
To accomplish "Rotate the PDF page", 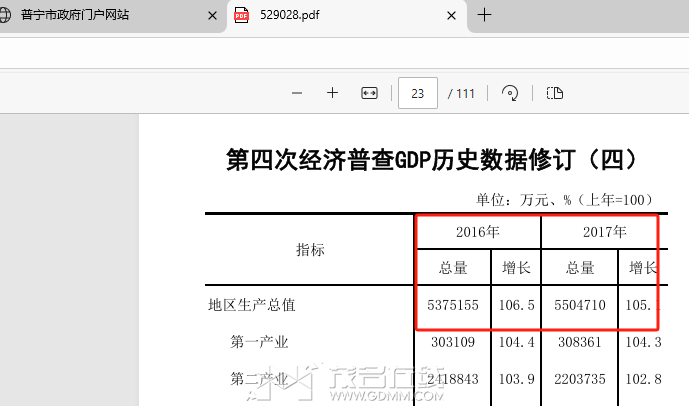I will point(510,93).
